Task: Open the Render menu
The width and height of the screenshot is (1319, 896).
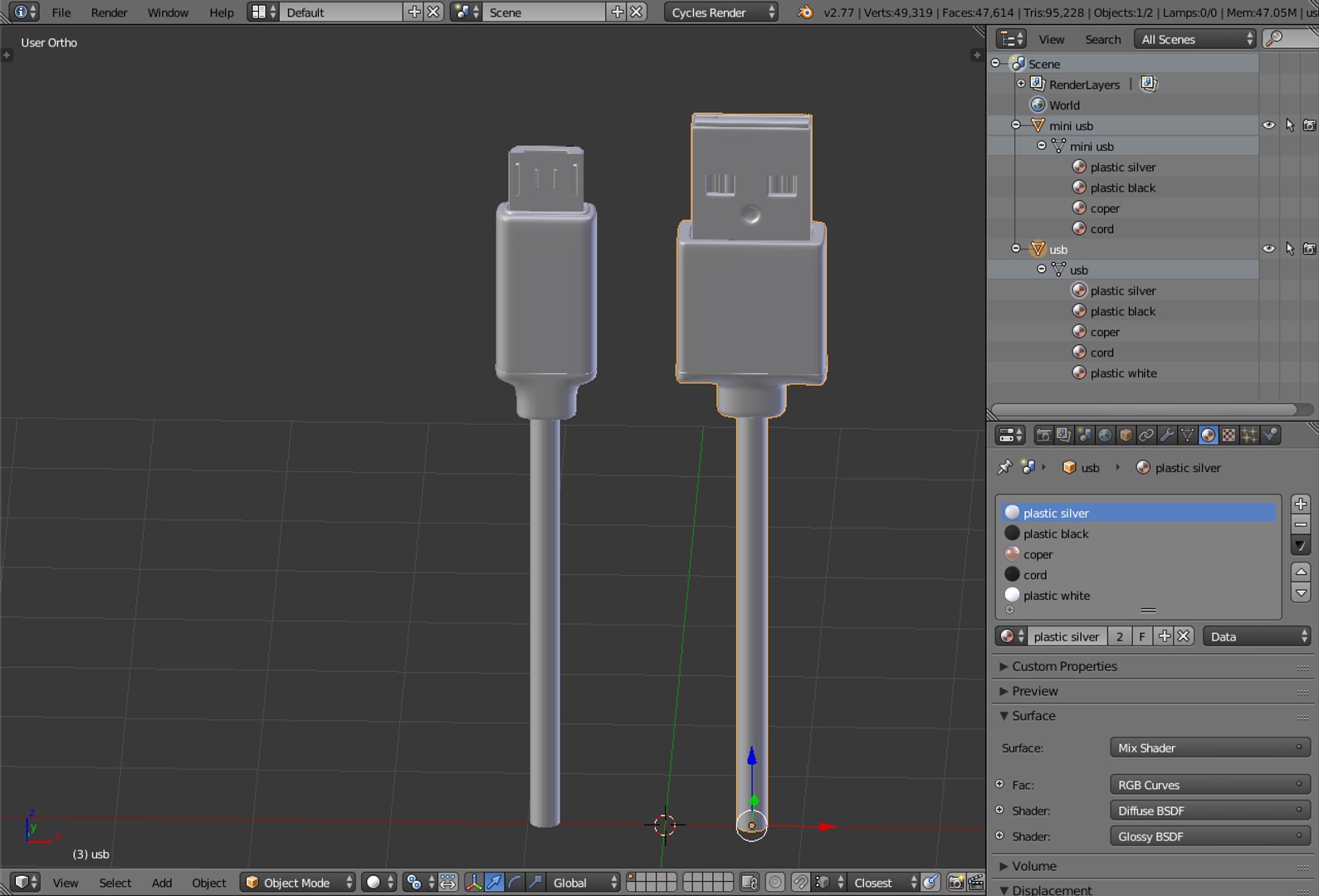Action: coord(109,12)
